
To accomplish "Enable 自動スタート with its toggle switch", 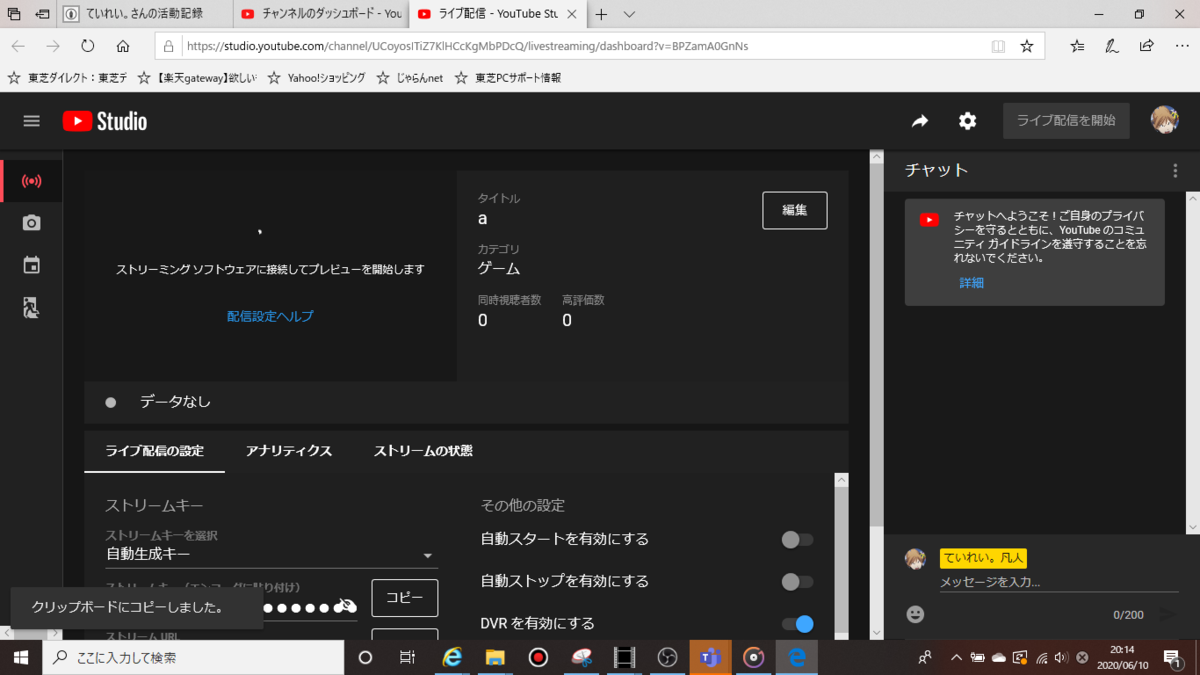I will click(x=797, y=540).
